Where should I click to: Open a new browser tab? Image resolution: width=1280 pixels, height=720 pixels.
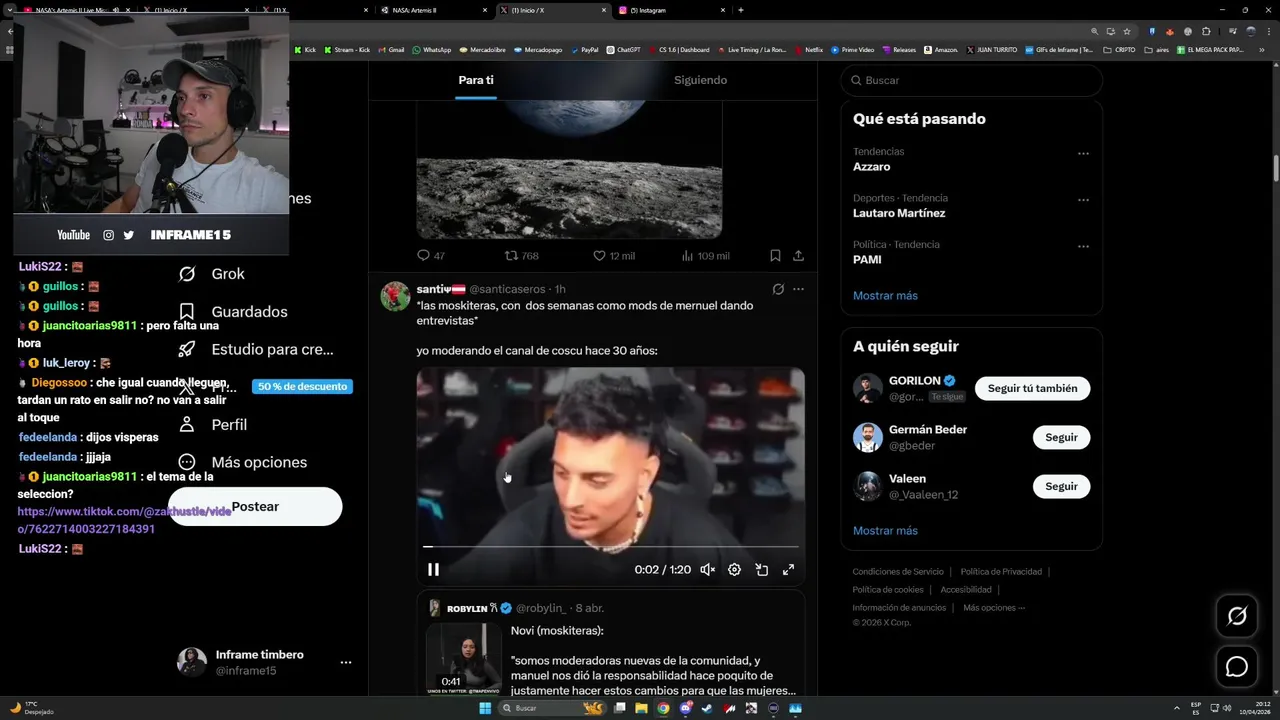740,10
